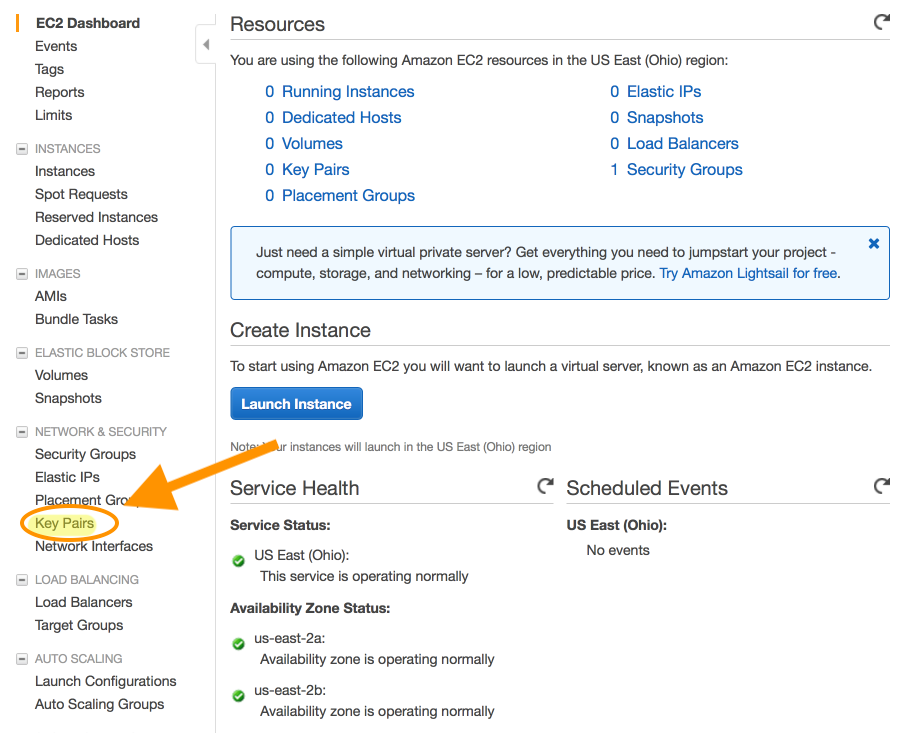905x733 pixels.
Task: Click 'This service is operating normally' text
Action: pyautogui.click(x=364, y=577)
